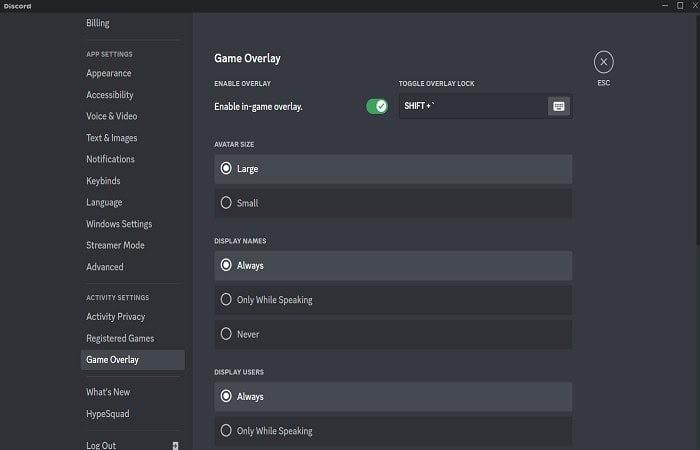Set Display Names to Only While Speaking
The image size is (700, 450).
point(393,300)
